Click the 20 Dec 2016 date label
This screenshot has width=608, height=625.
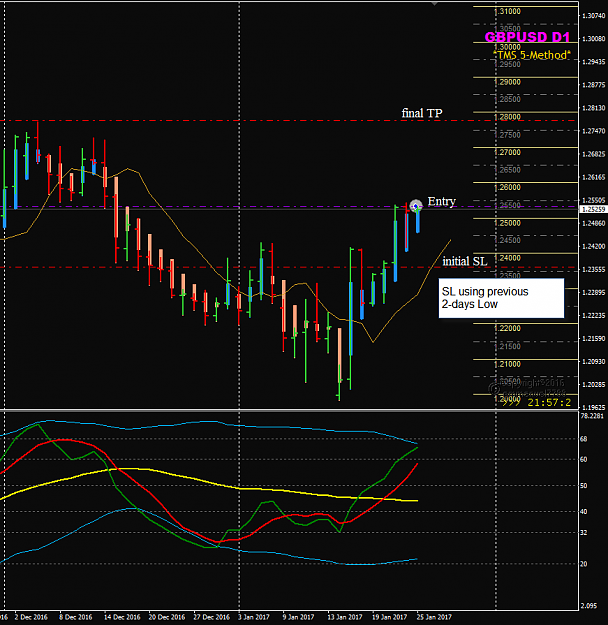click(167, 617)
